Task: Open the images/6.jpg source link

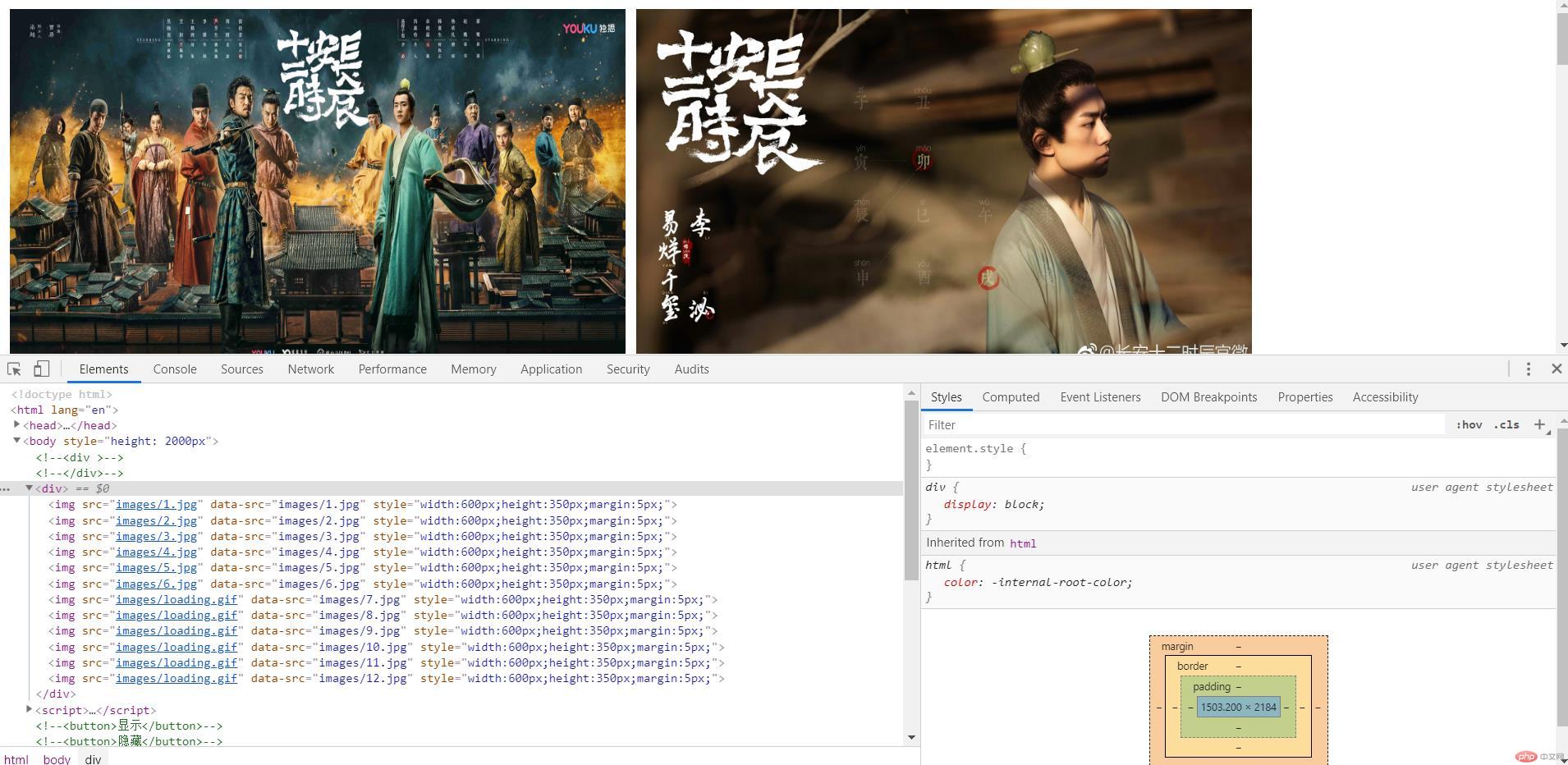Action: [156, 584]
